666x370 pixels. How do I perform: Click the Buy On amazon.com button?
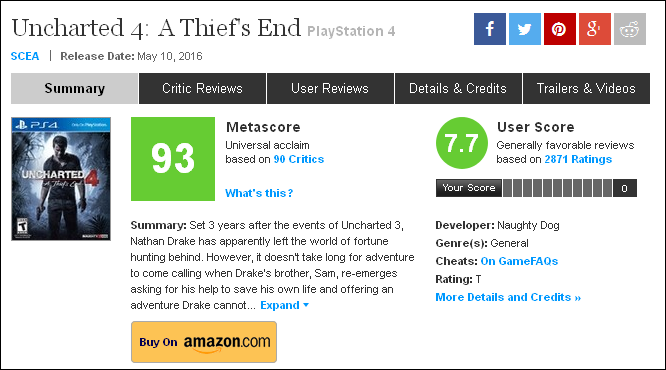(204, 342)
